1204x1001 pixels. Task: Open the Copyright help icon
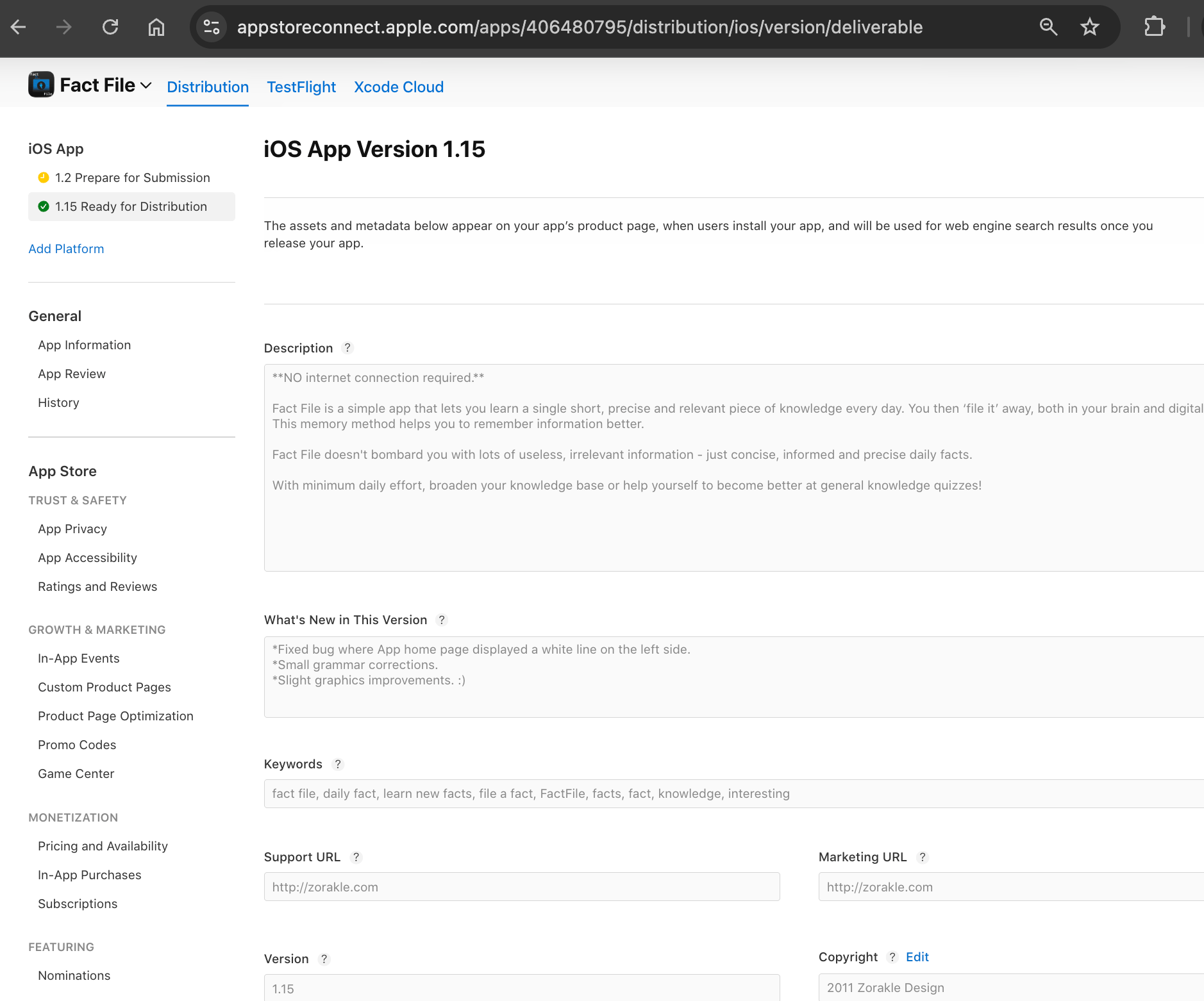pyautogui.click(x=892, y=957)
